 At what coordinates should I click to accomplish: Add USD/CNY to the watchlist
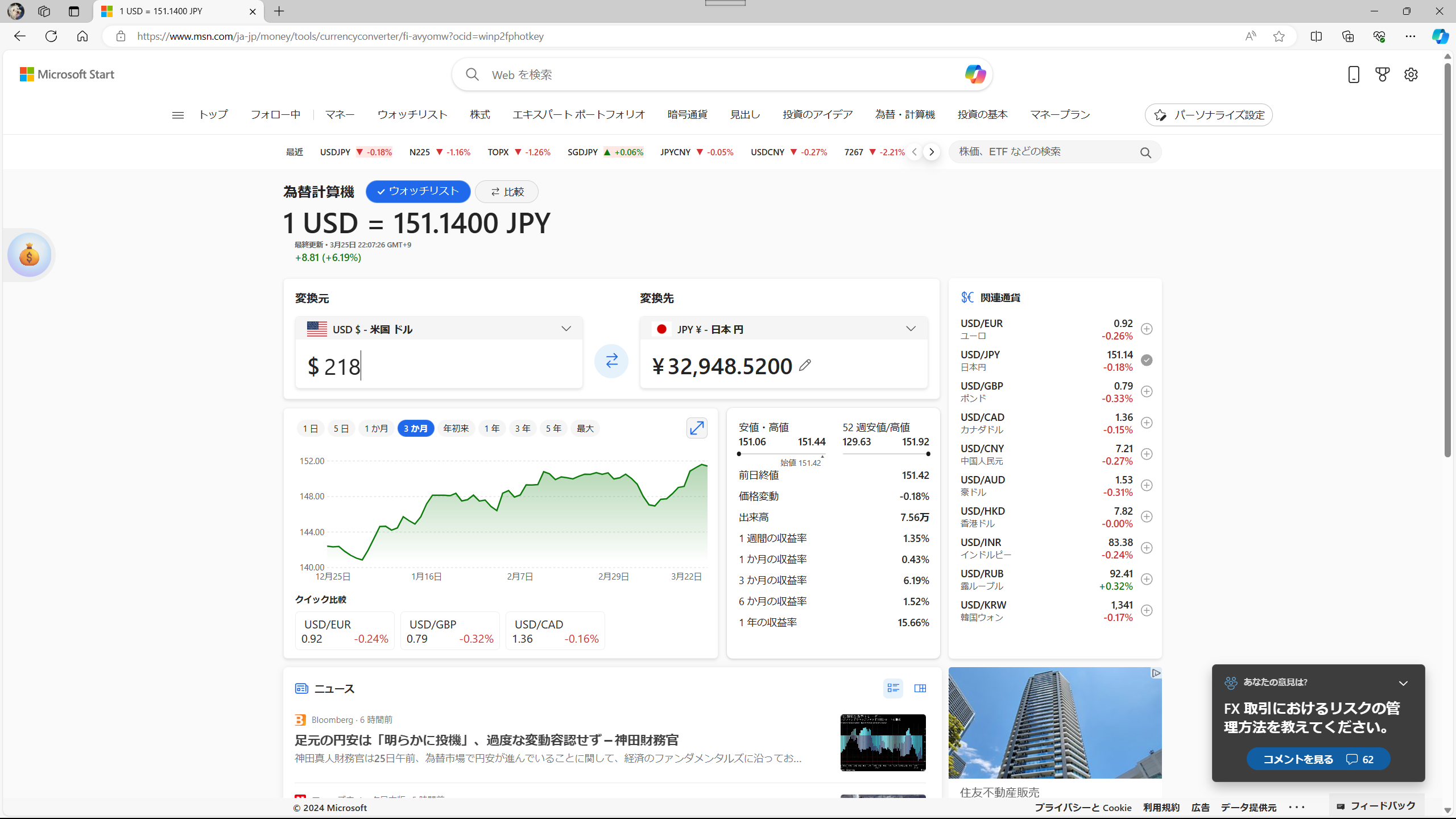pos(1147,454)
